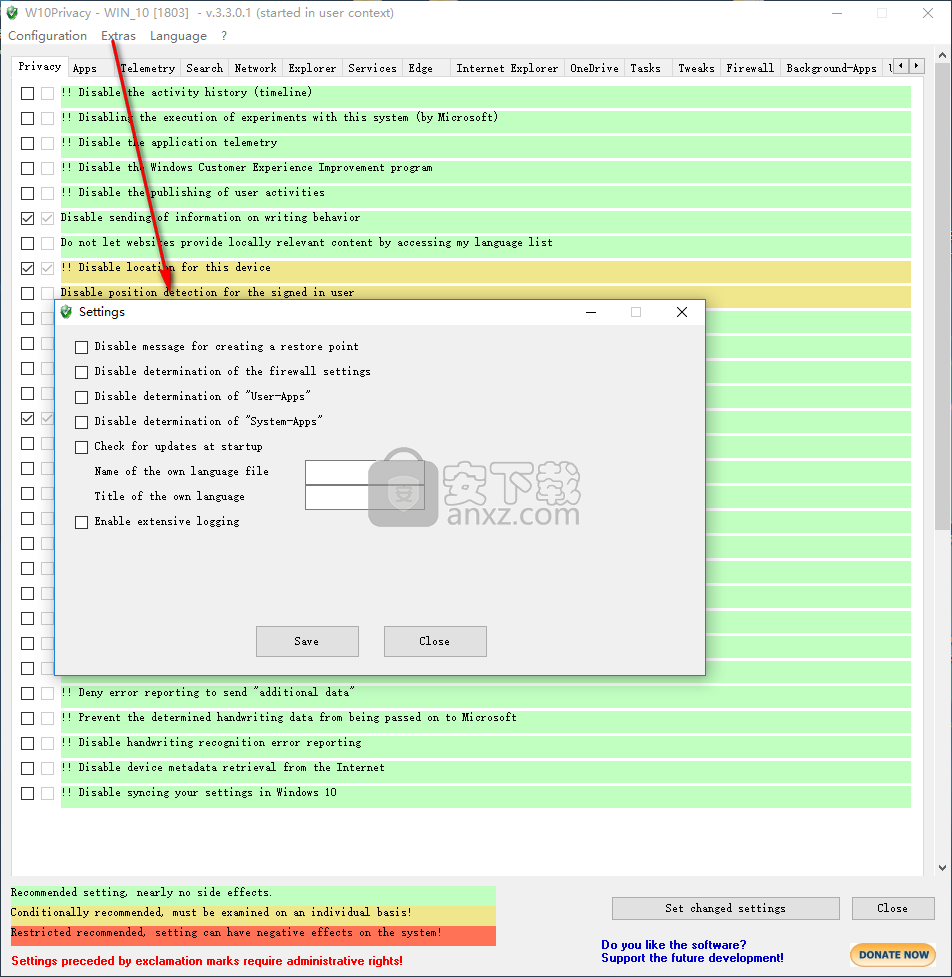Uncheck 'Disable sending of information on writing behavior'
This screenshot has width=952, height=977.
pos(27,218)
